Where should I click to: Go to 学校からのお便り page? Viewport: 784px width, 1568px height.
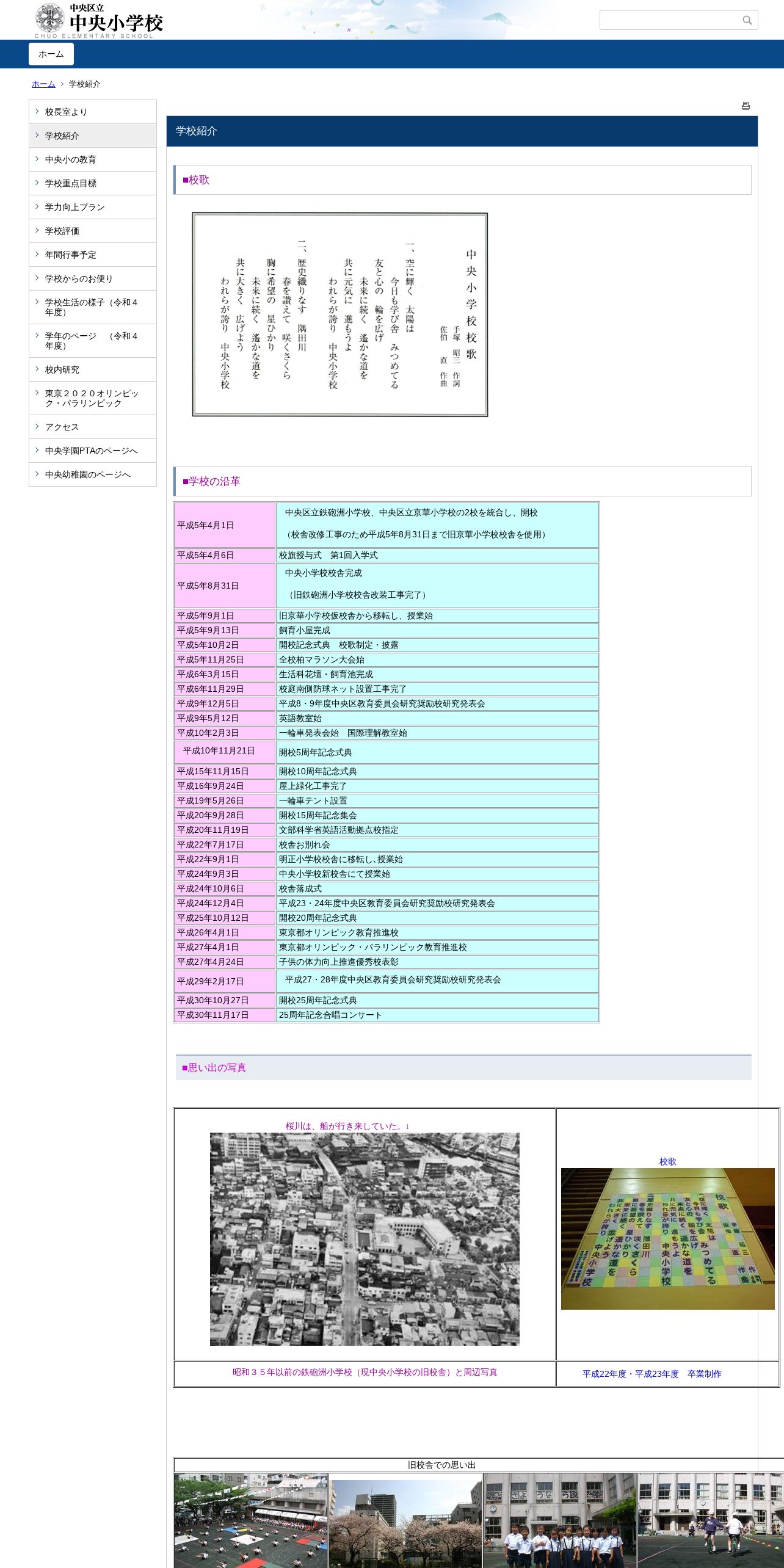[x=93, y=278]
